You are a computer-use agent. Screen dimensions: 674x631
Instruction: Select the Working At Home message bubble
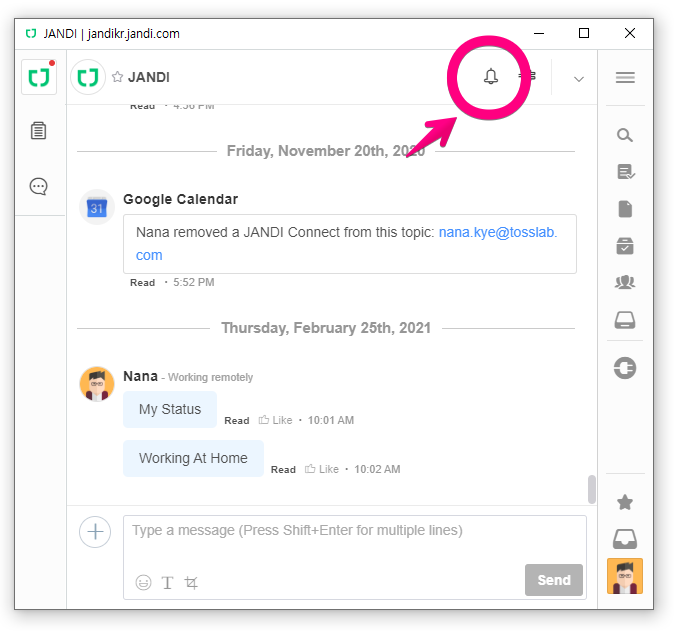pos(193,458)
